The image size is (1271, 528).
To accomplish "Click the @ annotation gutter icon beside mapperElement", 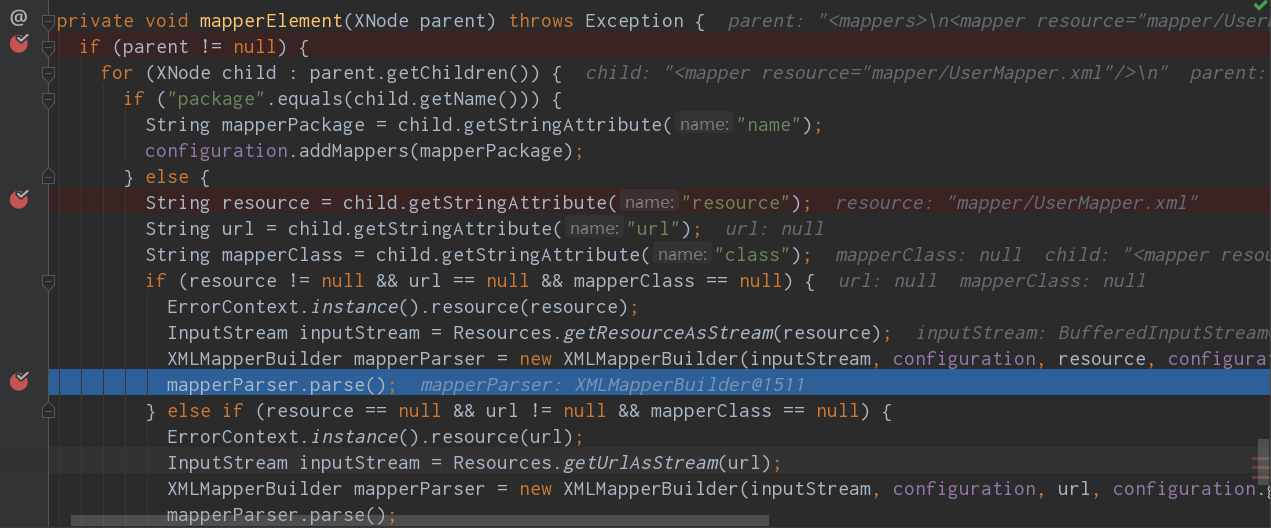I will click(18, 18).
